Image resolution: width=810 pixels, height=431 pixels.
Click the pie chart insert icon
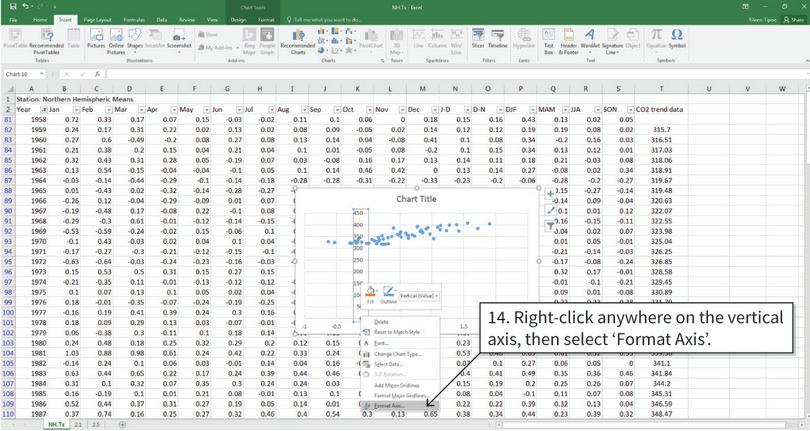coord(321,50)
